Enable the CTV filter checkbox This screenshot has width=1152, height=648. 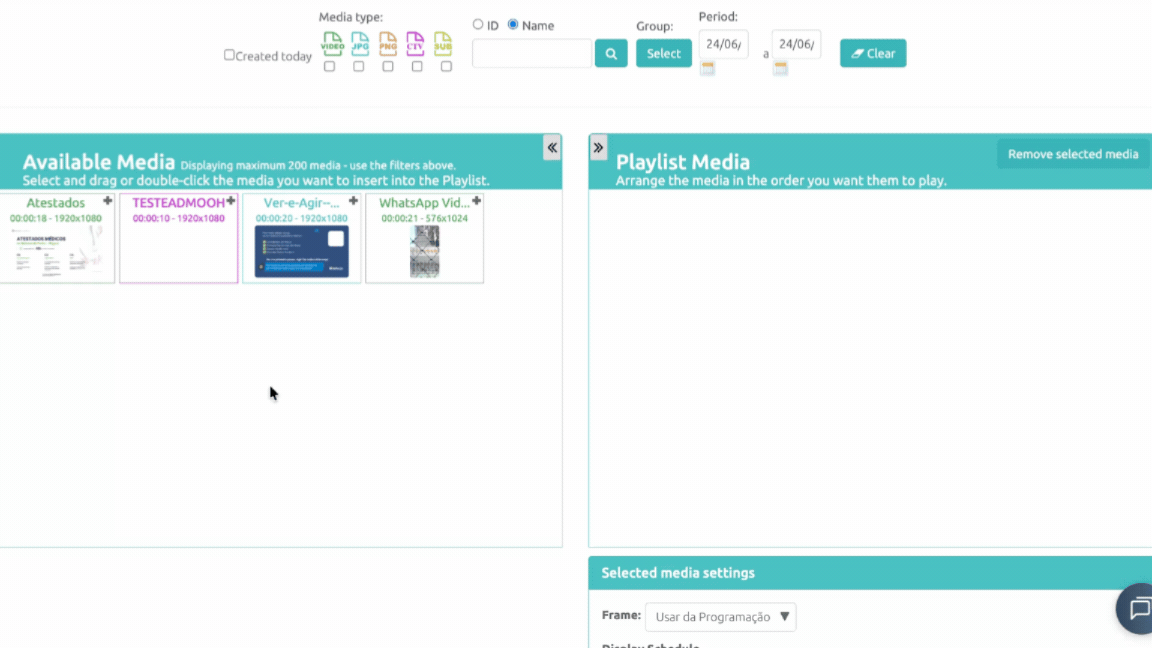click(x=417, y=66)
